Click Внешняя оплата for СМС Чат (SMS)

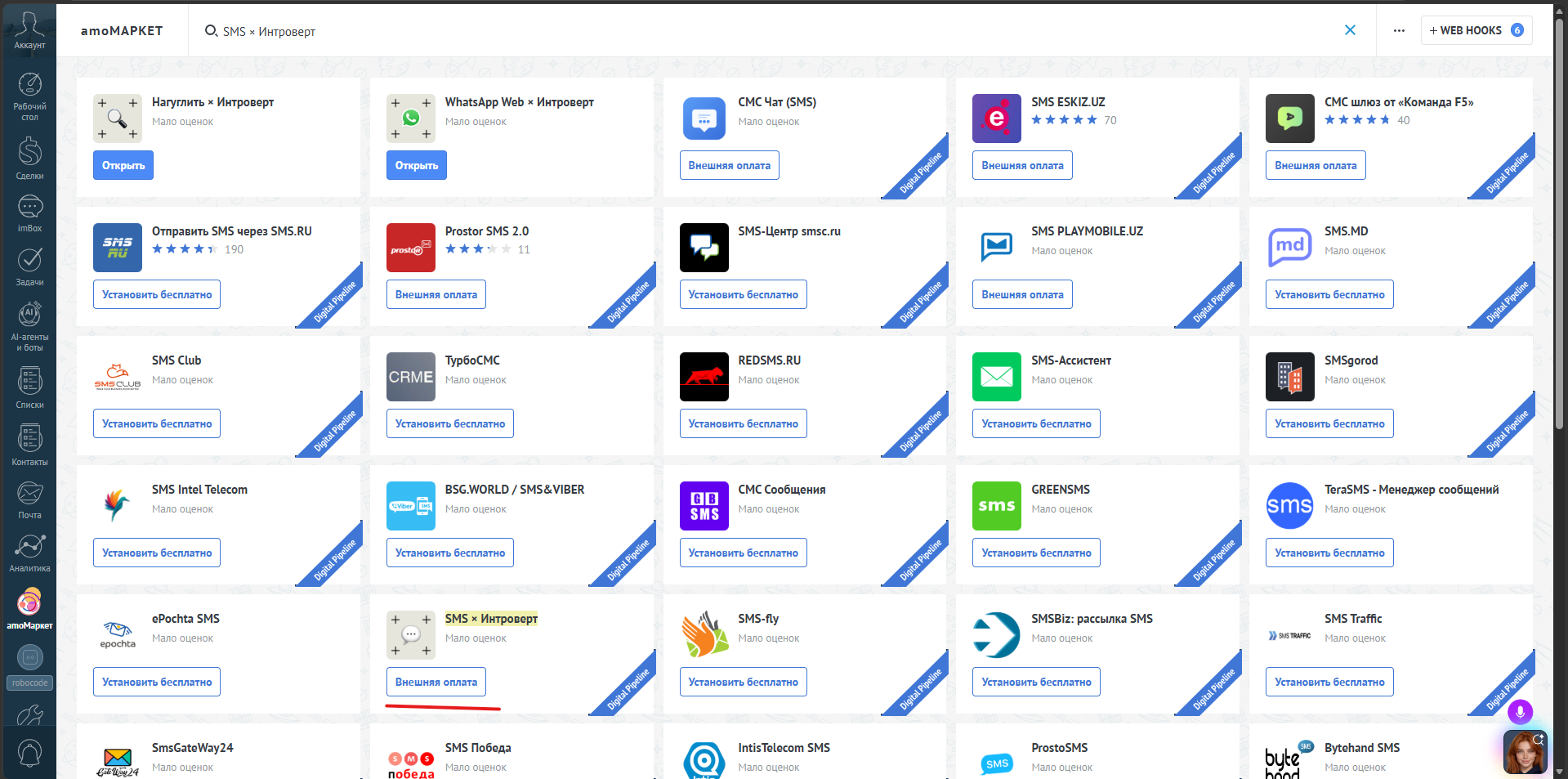pyautogui.click(x=729, y=165)
